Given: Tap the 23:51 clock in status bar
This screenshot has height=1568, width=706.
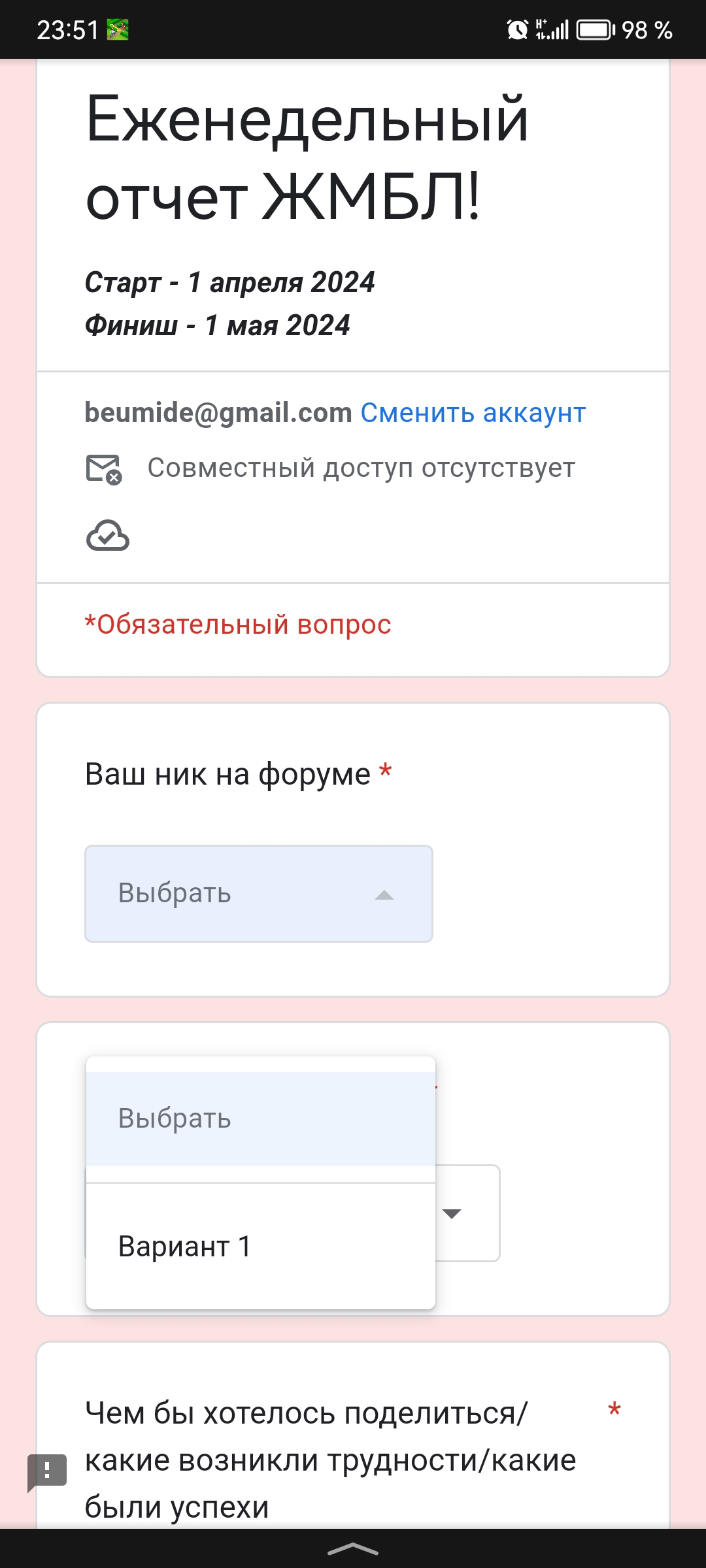Looking at the screenshot, I should click(67, 30).
